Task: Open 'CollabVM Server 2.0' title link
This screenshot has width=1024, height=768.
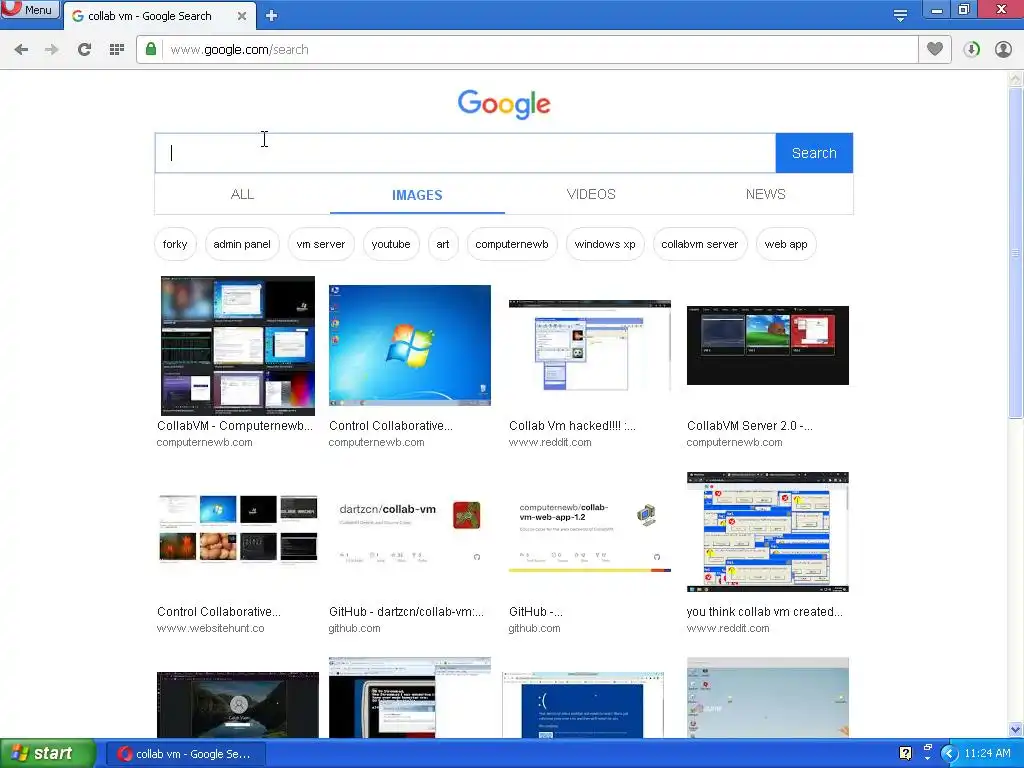Action: (x=750, y=426)
